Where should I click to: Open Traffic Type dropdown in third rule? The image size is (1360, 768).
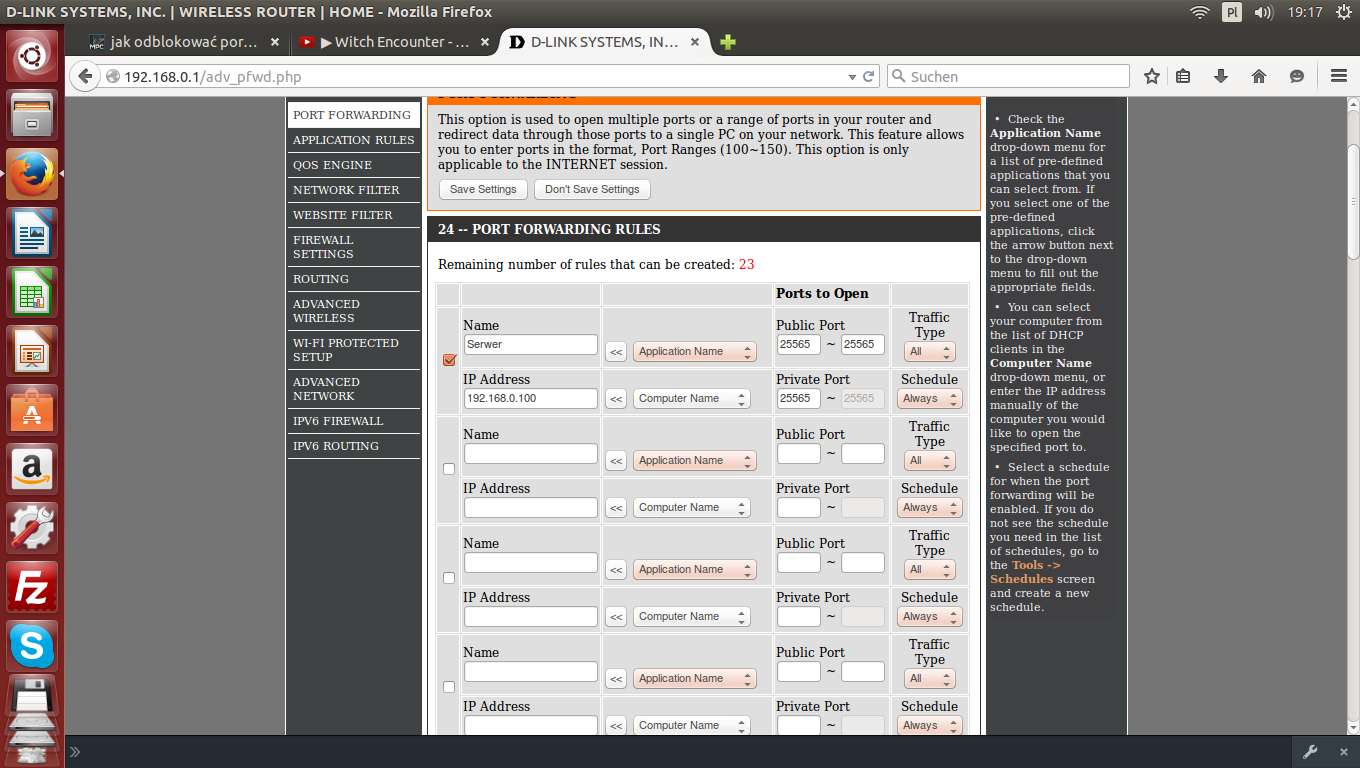929,569
